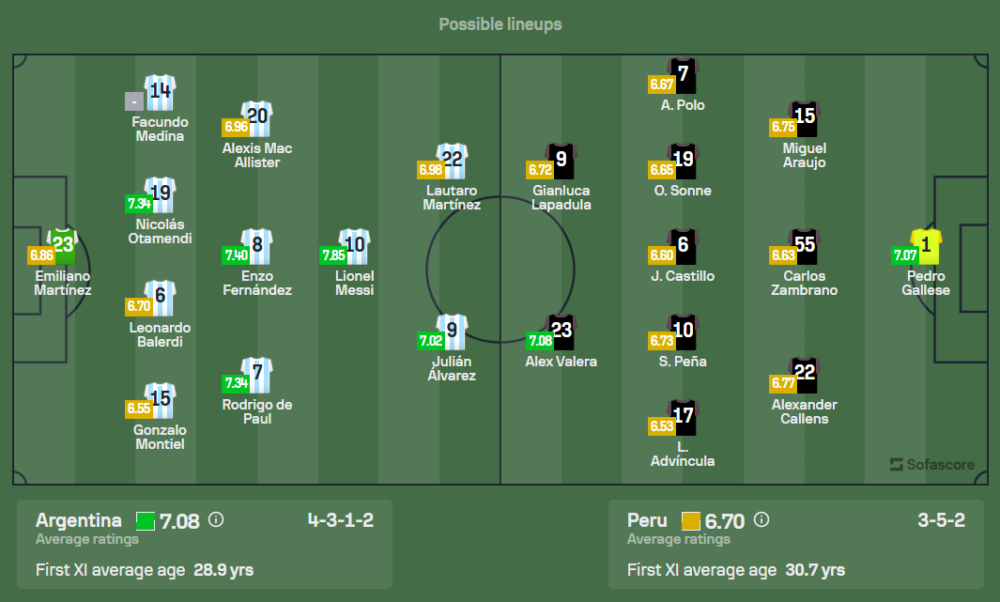The image size is (1000, 602).
Task: Click info icon beside Peru's 6.70 rating
Action: 761,520
